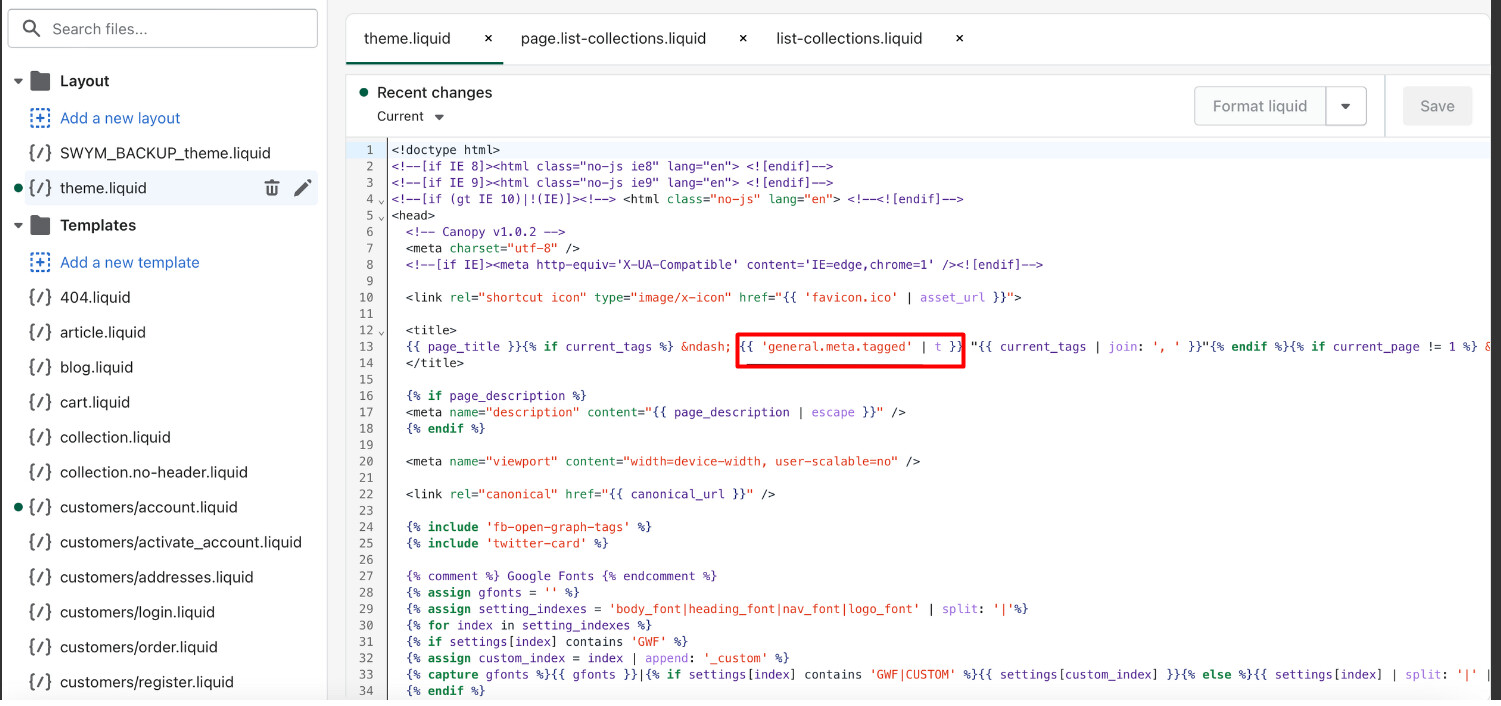
Task: Open the Format liquid dropdown arrow
Action: pos(1346,106)
